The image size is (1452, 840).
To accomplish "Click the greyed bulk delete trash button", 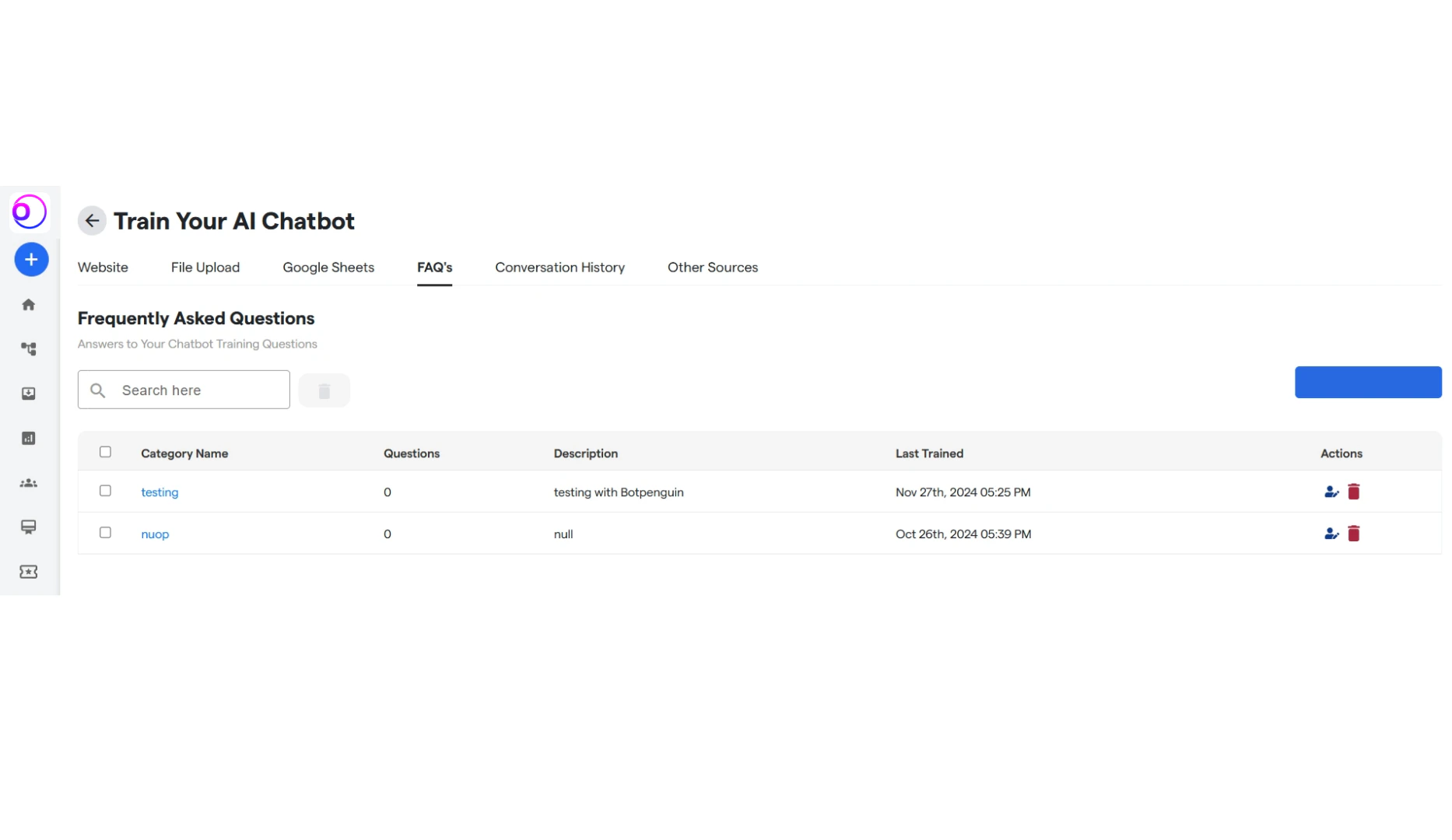I will [324, 390].
